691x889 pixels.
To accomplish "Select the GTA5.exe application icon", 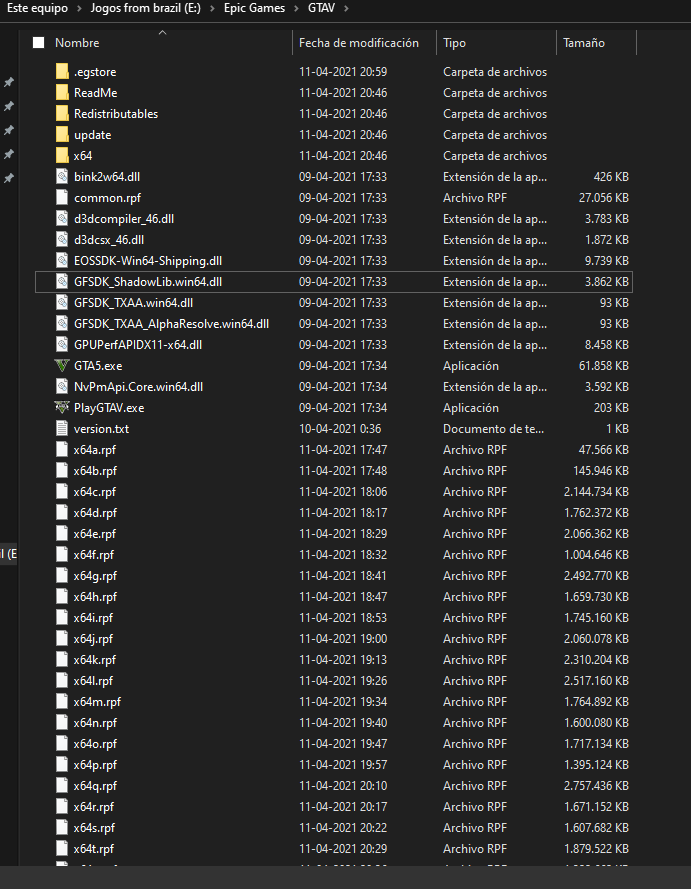I will tap(62, 366).
